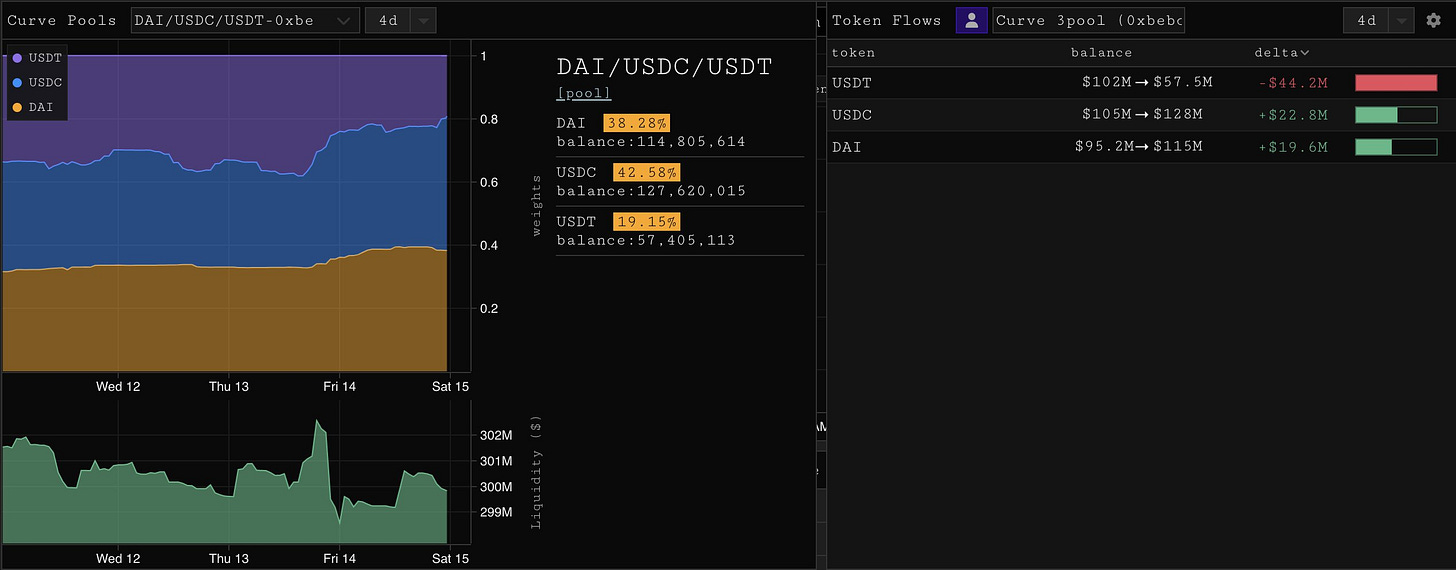Click the red USDT delta bar
The width and height of the screenshot is (1456, 570).
coord(1396,83)
